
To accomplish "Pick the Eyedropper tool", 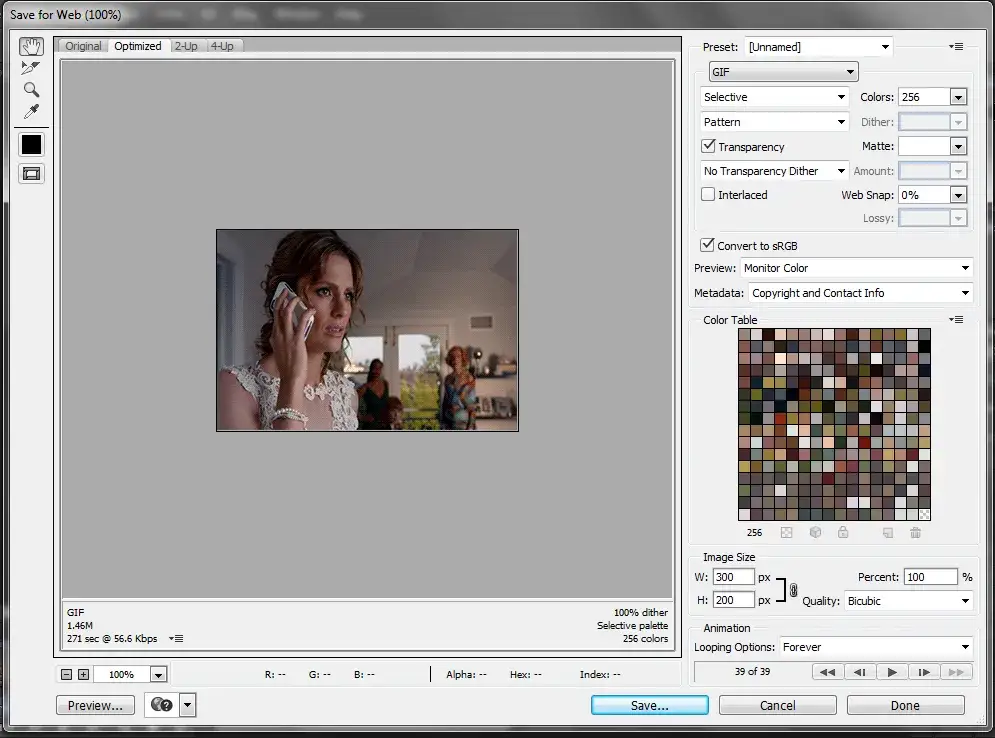I will (x=31, y=111).
